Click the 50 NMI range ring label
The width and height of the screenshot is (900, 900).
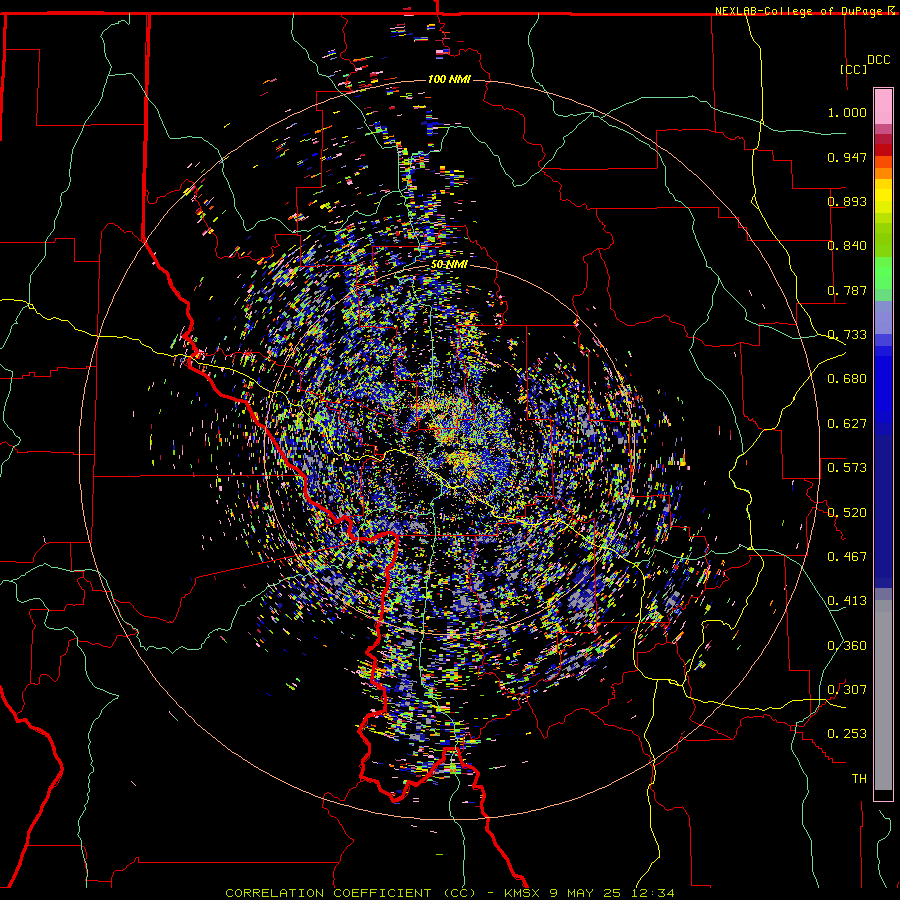tap(449, 265)
